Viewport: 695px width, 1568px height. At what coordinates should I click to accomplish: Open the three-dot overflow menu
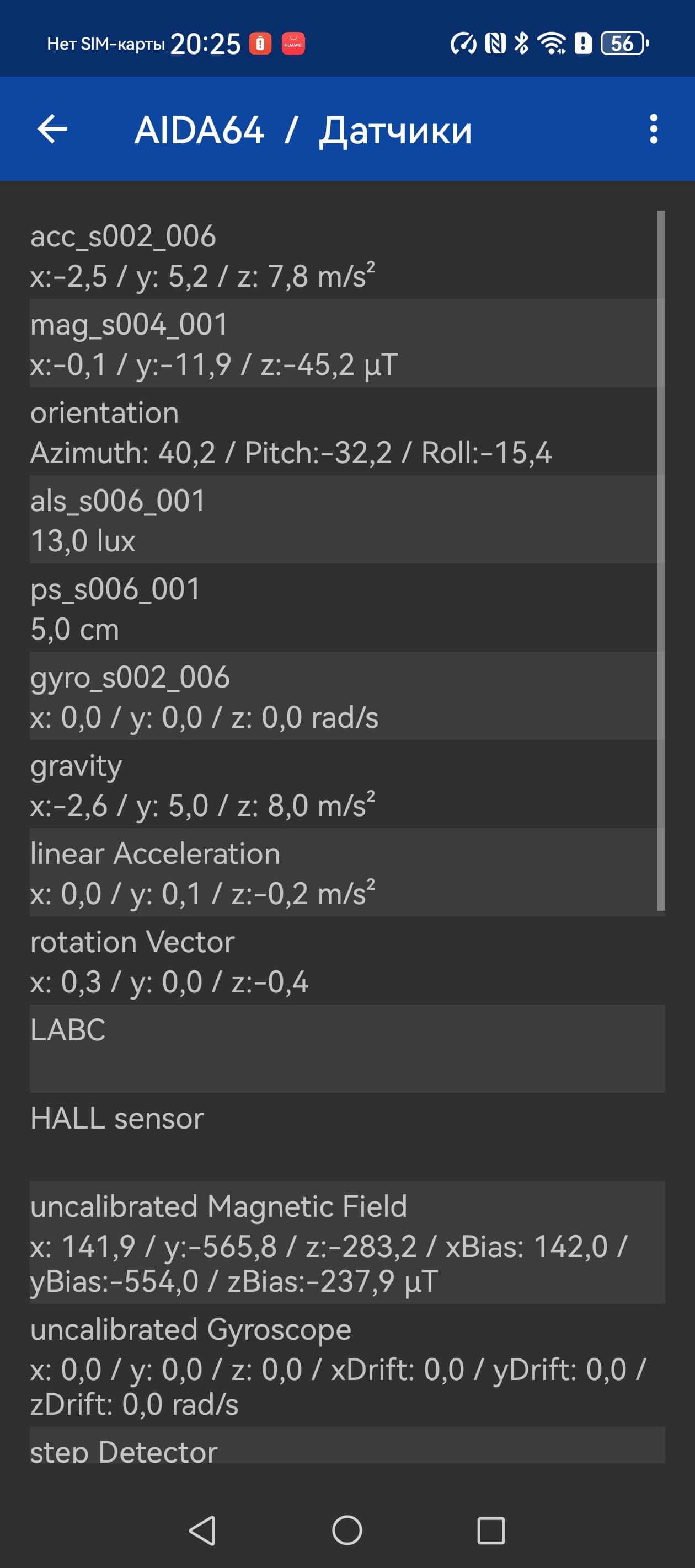(x=654, y=129)
